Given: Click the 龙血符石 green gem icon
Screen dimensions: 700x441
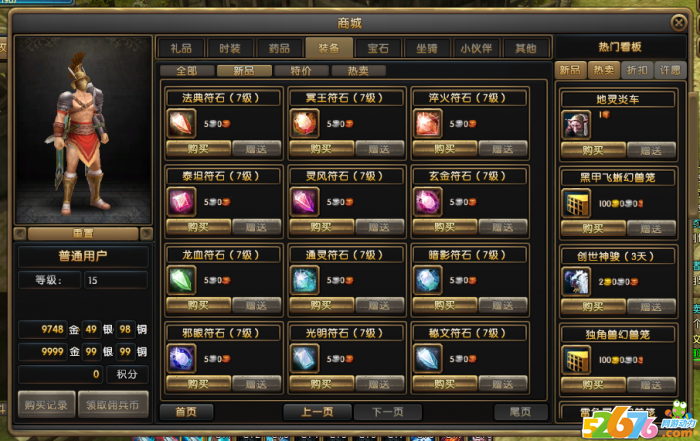Looking at the screenshot, I should point(181,280).
